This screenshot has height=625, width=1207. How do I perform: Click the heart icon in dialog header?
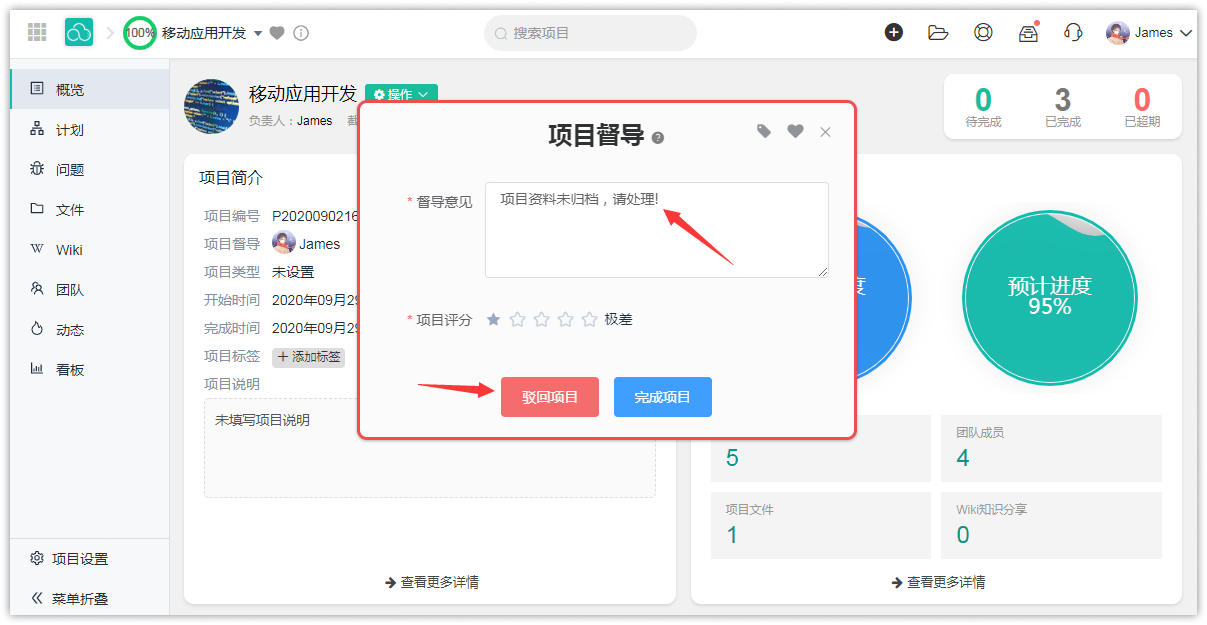coord(795,131)
